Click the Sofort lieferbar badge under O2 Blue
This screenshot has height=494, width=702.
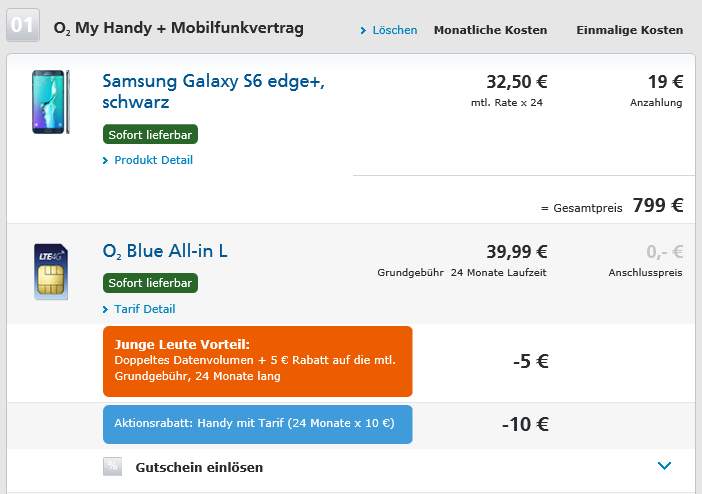[x=150, y=283]
